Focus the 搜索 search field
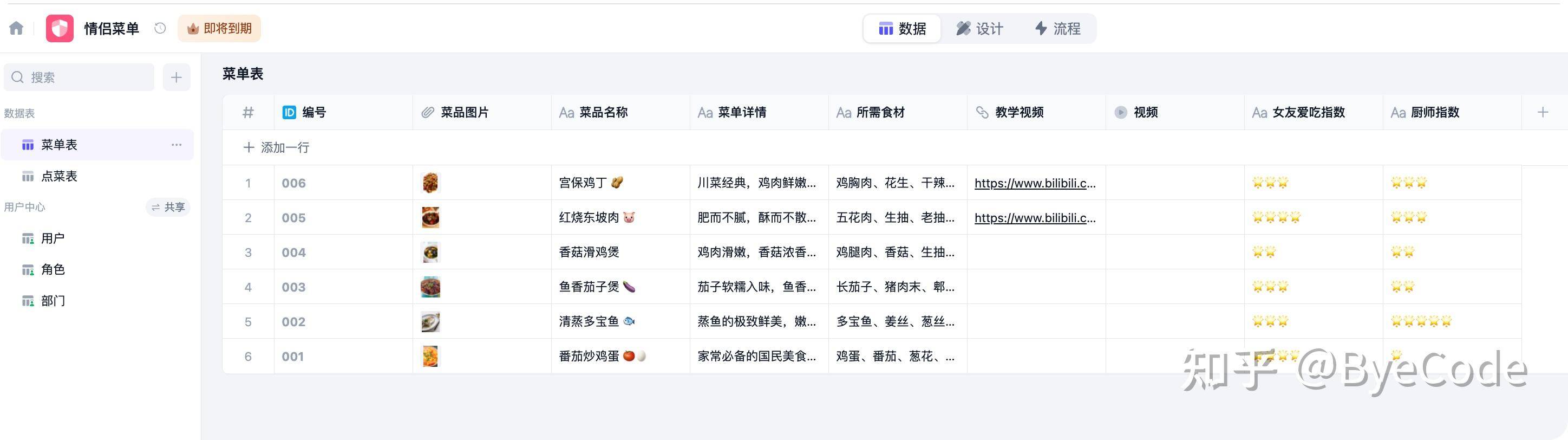The width and height of the screenshot is (1568, 440). point(79,77)
